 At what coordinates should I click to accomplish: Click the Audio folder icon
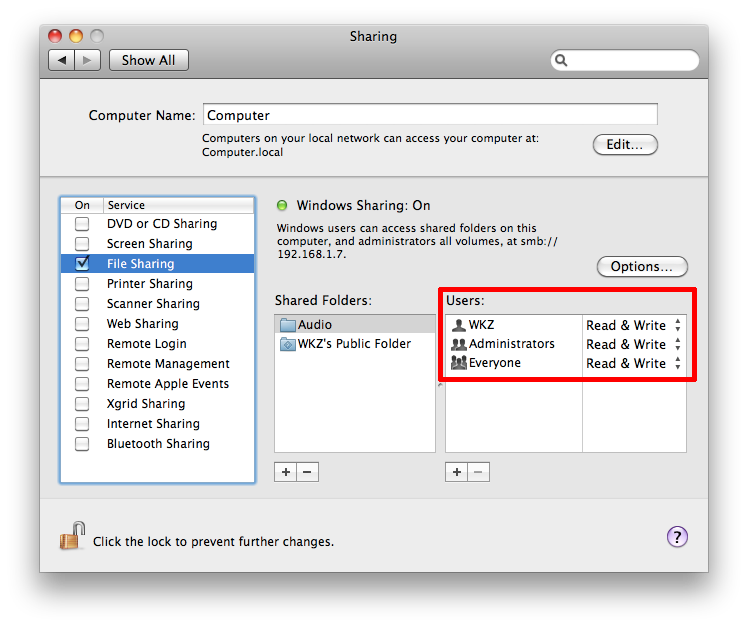click(288, 325)
